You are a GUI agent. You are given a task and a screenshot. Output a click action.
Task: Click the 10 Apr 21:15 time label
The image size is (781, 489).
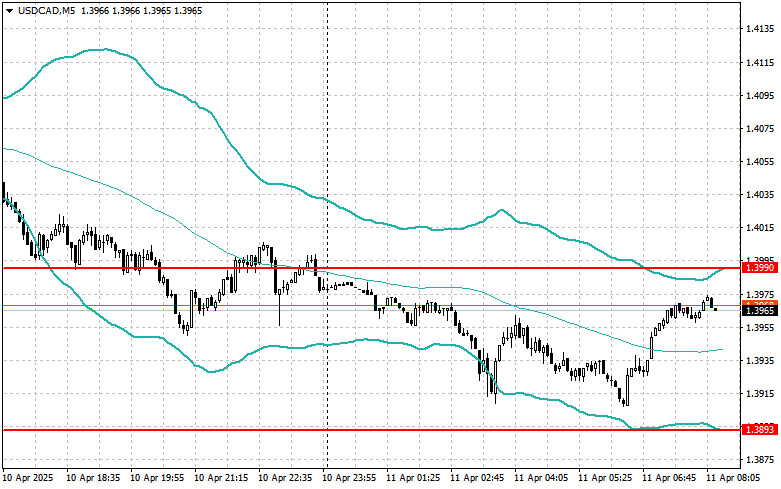tap(221, 478)
